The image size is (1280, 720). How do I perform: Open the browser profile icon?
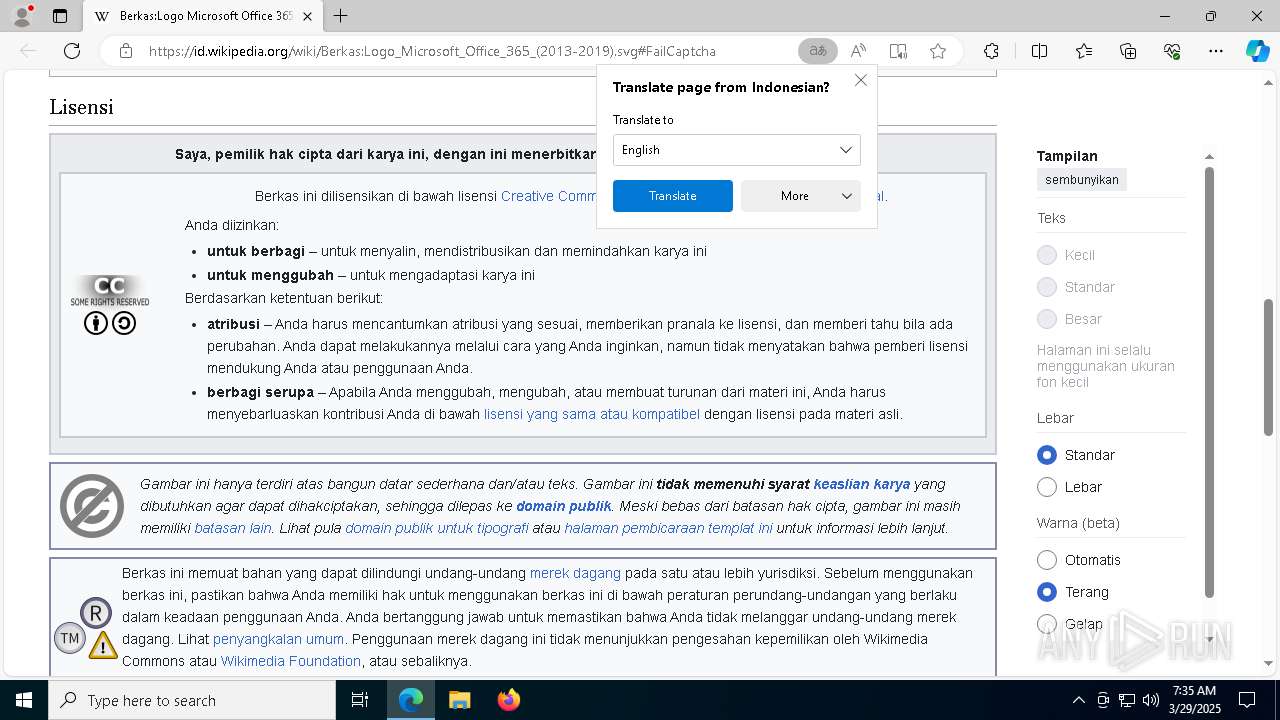coord(22,16)
